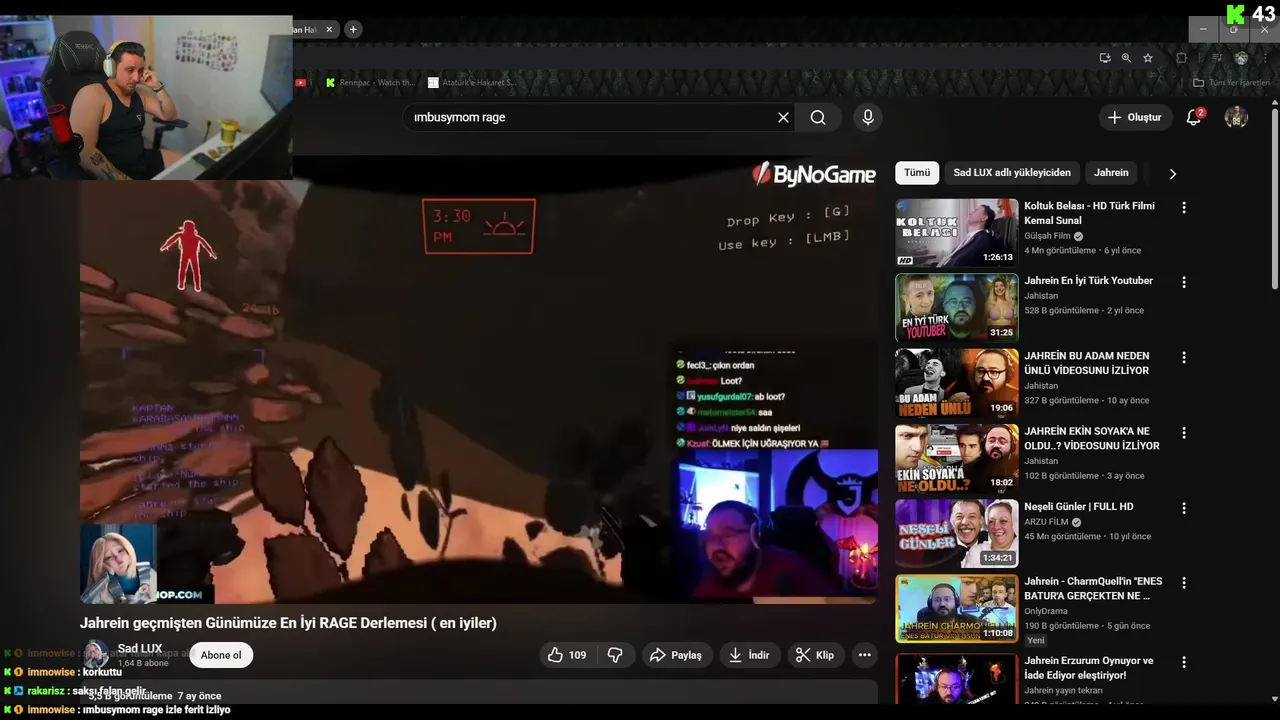This screenshot has height=720, width=1280.
Task: Bookmark this page with the star icon
Action: click(x=1148, y=58)
